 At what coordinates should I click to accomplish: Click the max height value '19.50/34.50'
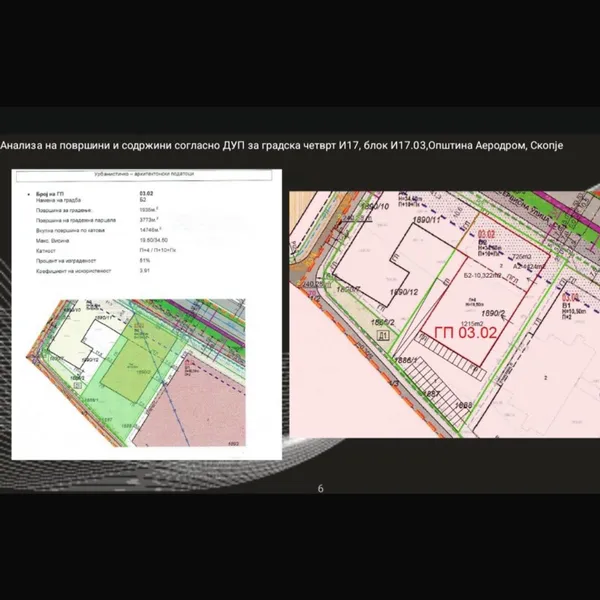153,240
